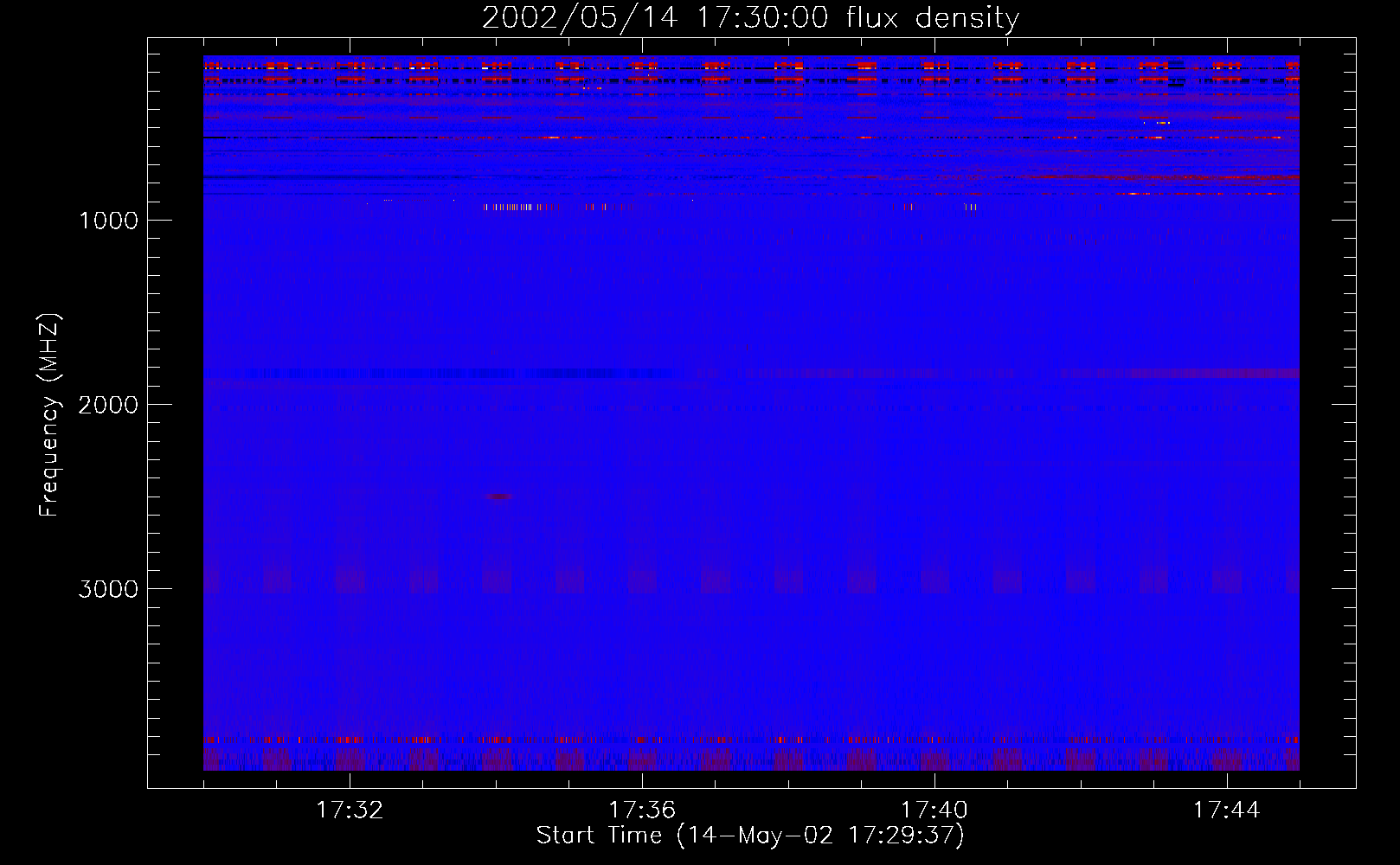
Task: Click the 'Start Time (14-May-02 17:29:37)' label
Action: [750, 836]
